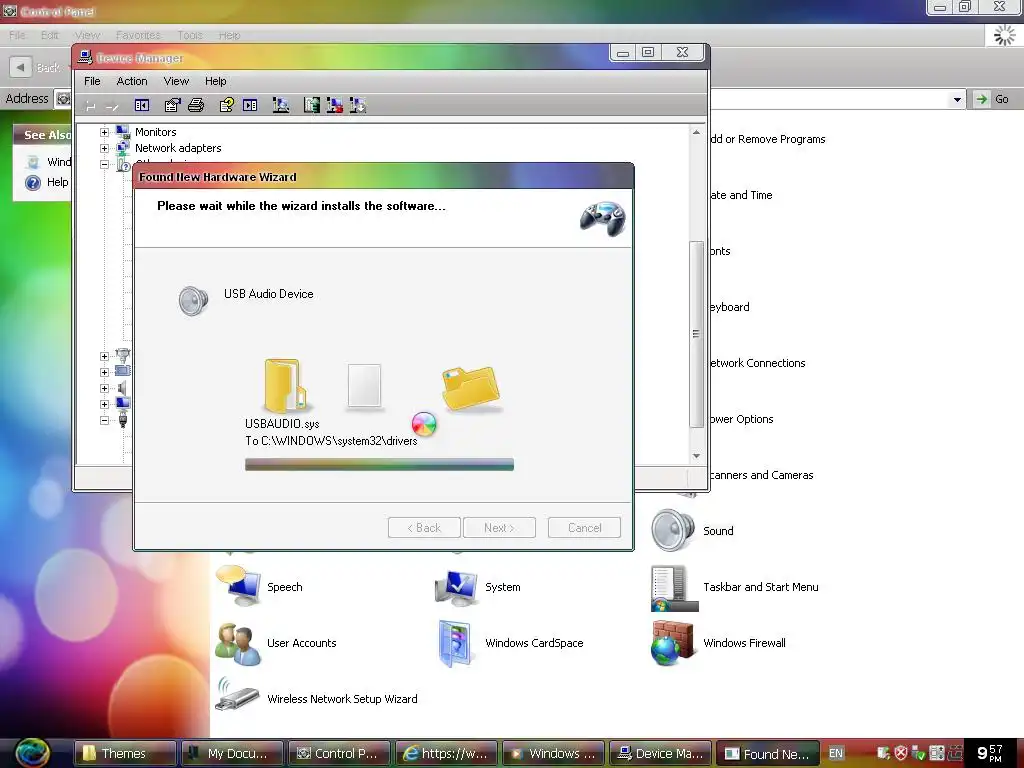1024x768 pixels.
Task: Click the driver installation progress bar
Action: coord(379,464)
